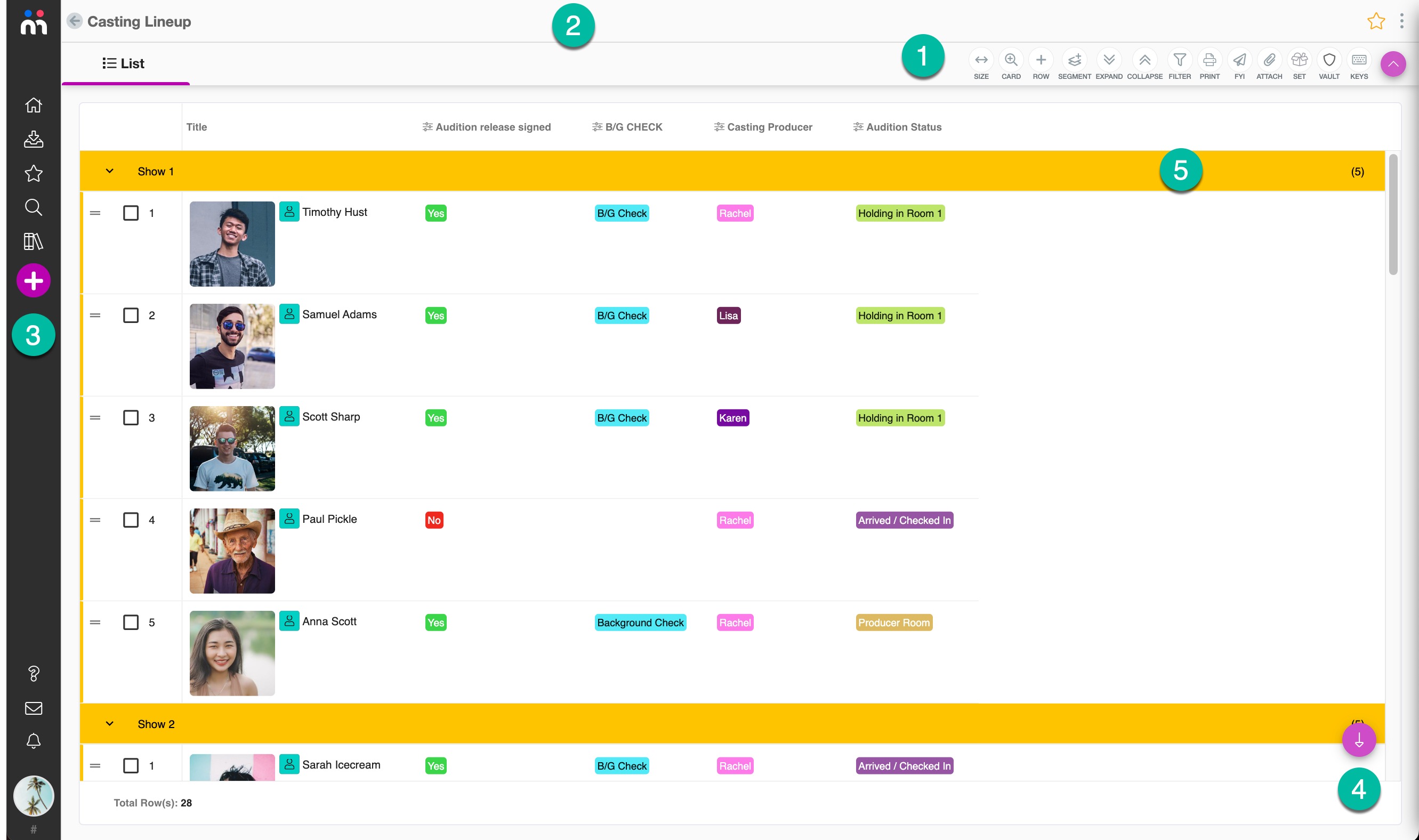
Task: Click the Filter funnel icon
Action: pyautogui.click(x=1180, y=60)
